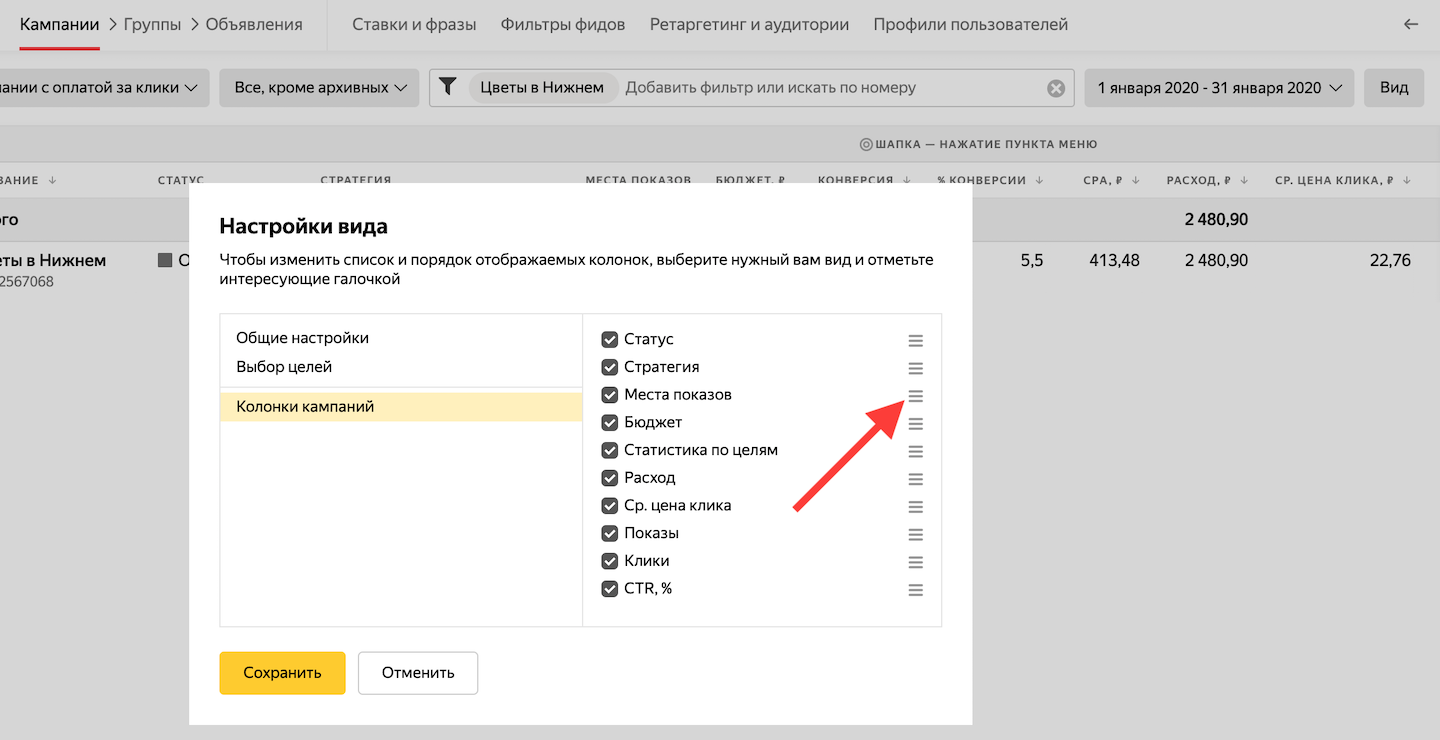
Task: Click drag handle icon for Показы row
Action: 915,534
